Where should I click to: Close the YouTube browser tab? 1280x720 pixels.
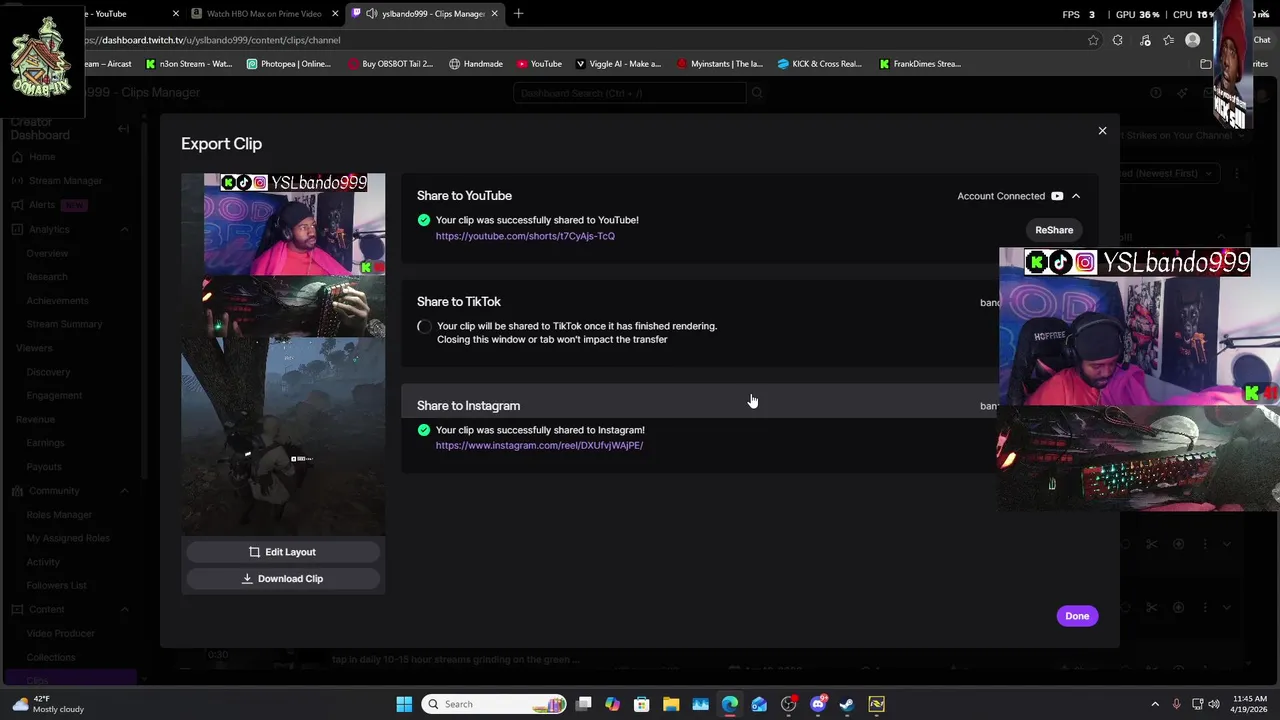coord(176,14)
